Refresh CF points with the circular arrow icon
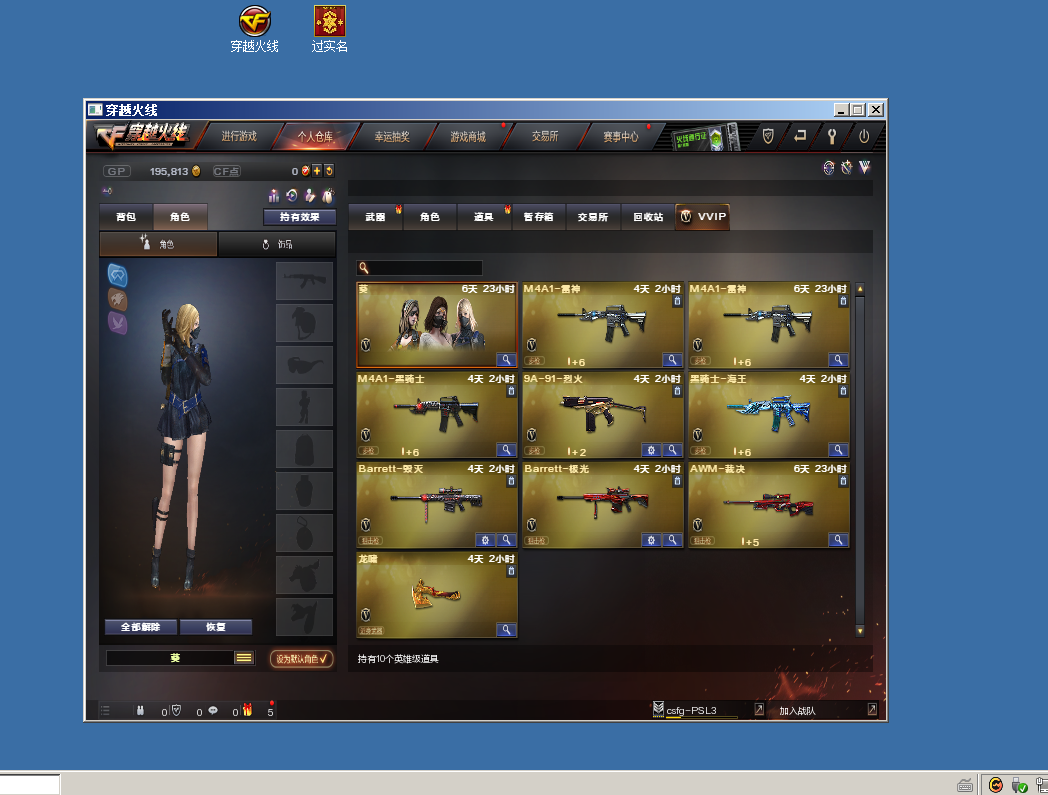Screen dimensions: 1048x795 point(329,171)
